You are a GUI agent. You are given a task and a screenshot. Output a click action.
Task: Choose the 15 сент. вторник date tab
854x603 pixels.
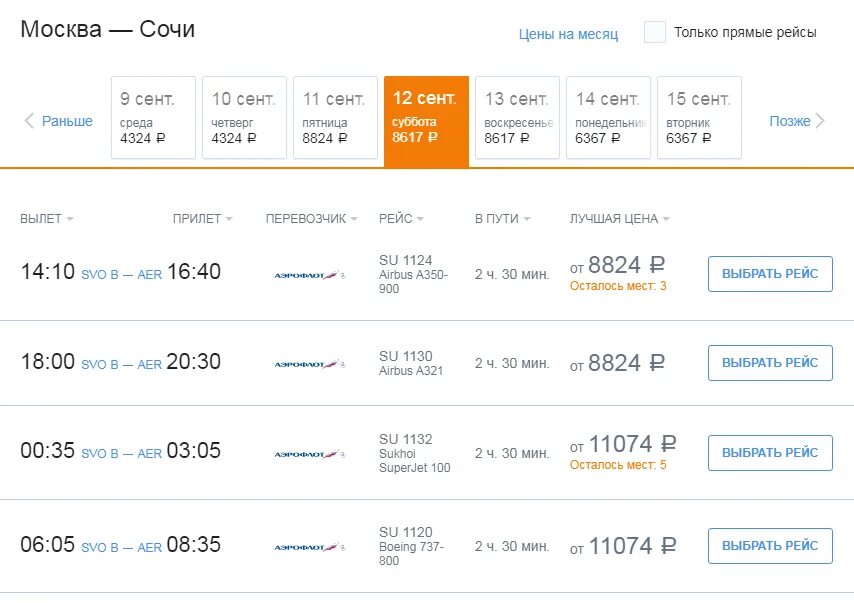pos(699,117)
